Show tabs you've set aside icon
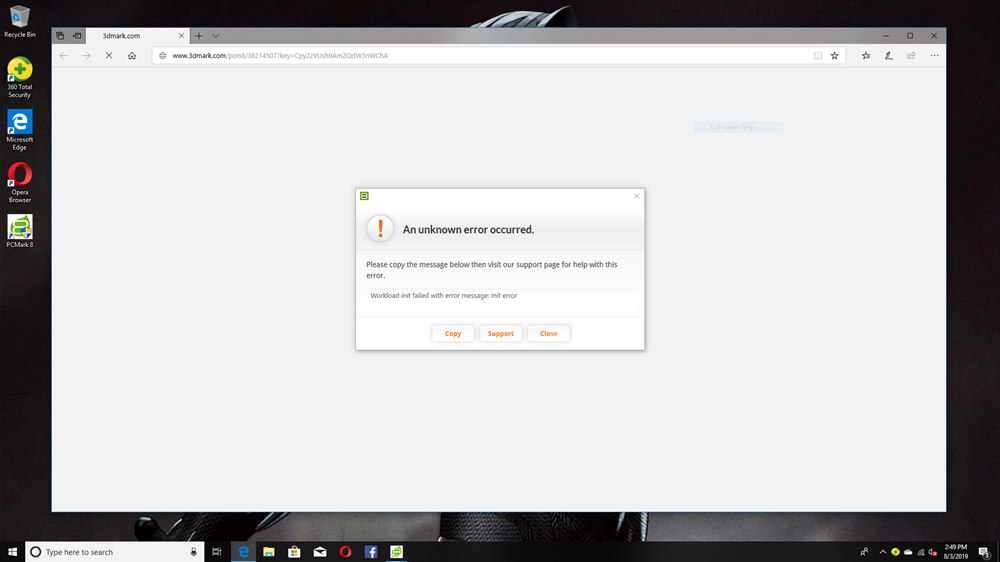This screenshot has width=1000, height=562. tap(60, 36)
